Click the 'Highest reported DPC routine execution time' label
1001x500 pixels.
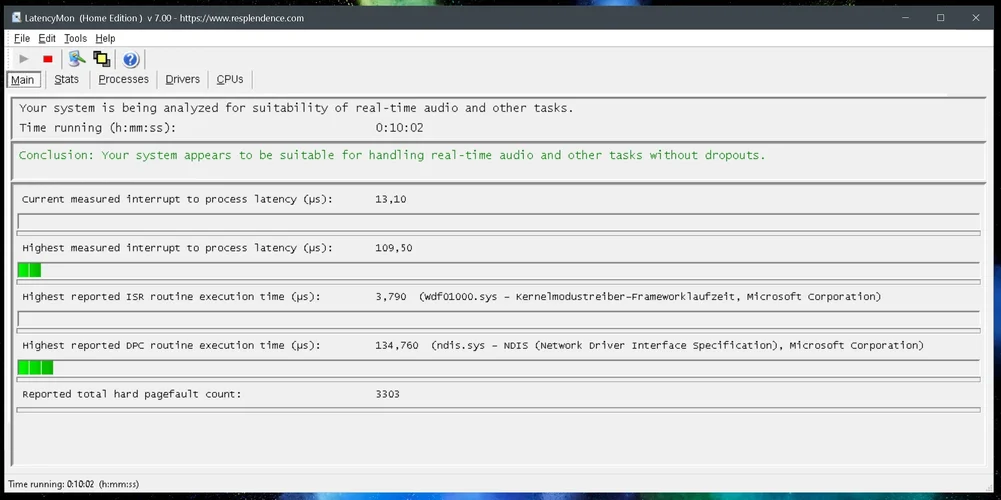171,345
